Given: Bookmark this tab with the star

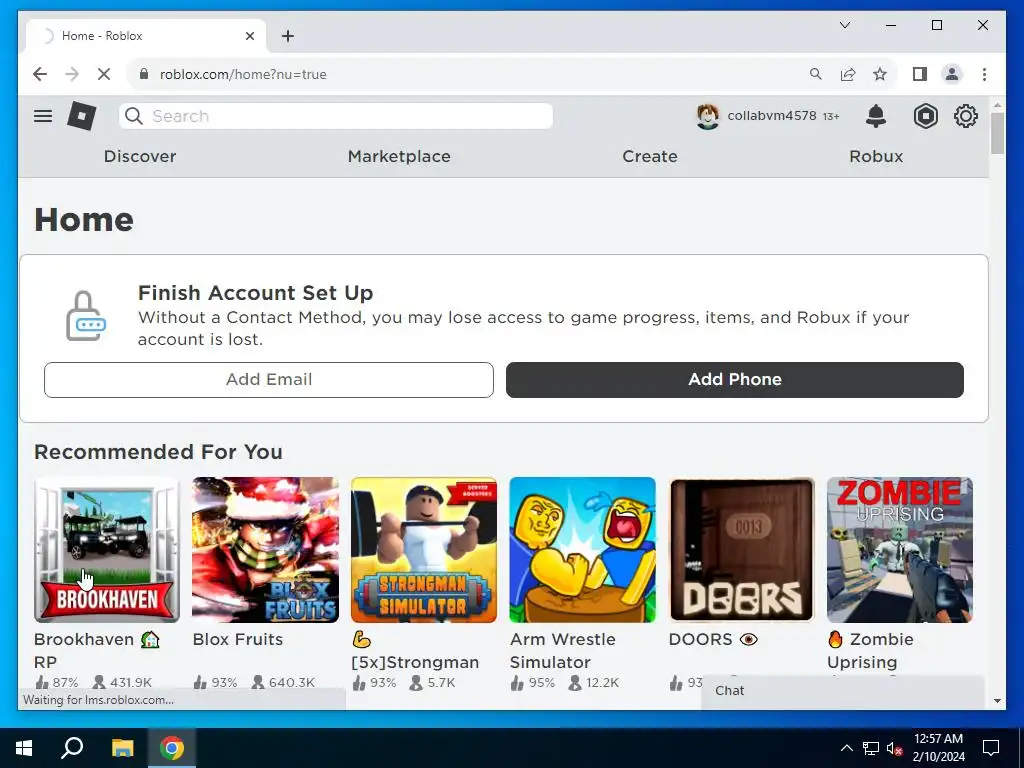Looking at the screenshot, I should [x=880, y=74].
